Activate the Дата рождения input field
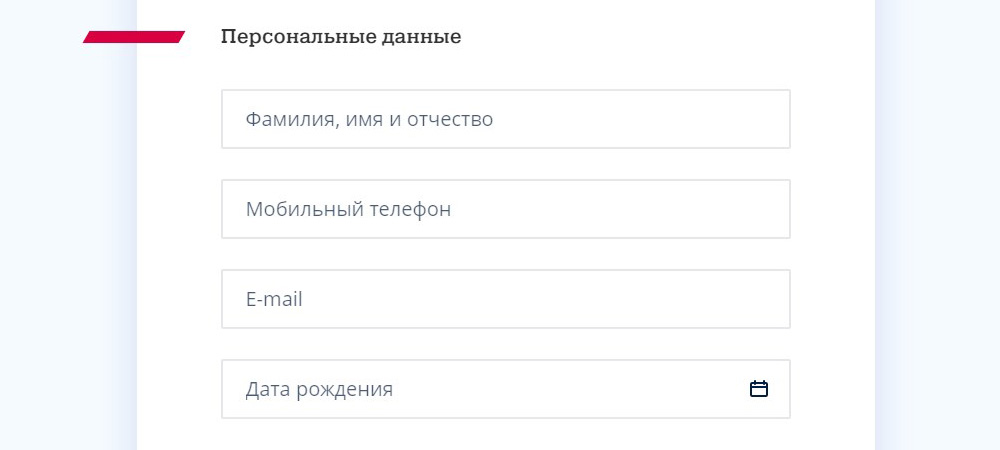Screen dimensions: 1000x450 click(480, 389)
